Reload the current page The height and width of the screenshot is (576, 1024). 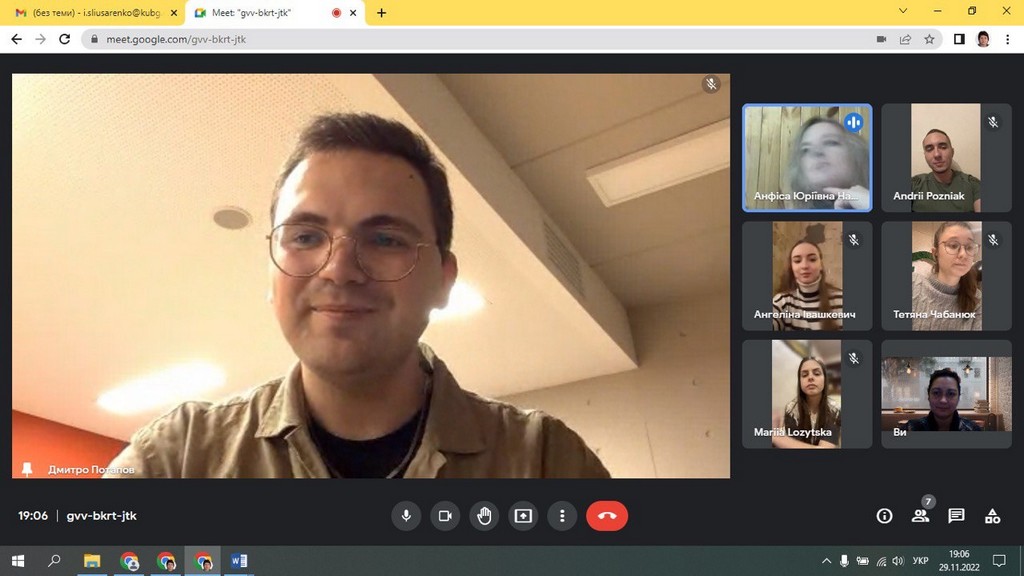[x=65, y=39]
